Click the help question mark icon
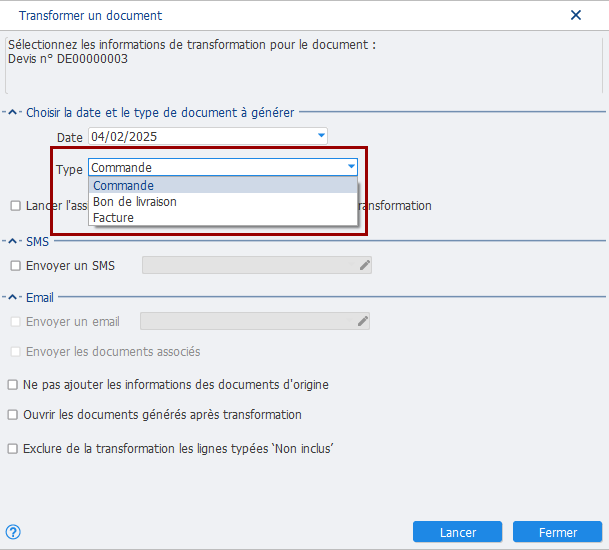Viewport: 609px width, 550px height. point(13,532)
